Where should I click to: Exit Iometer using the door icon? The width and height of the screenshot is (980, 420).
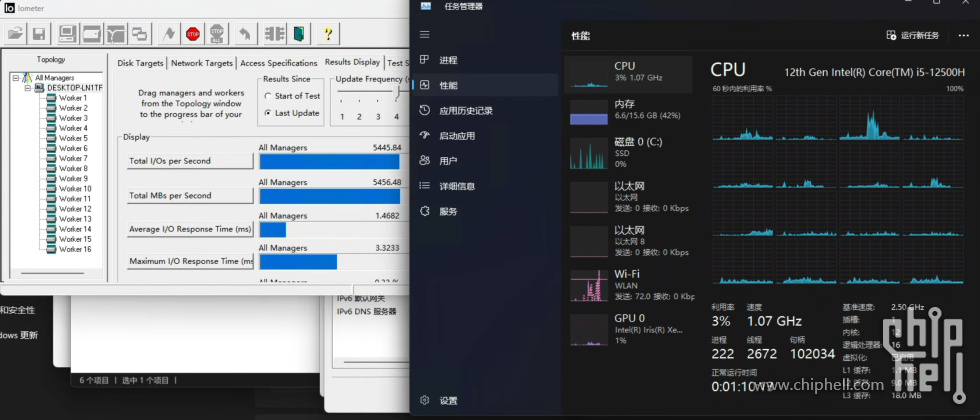299,34
